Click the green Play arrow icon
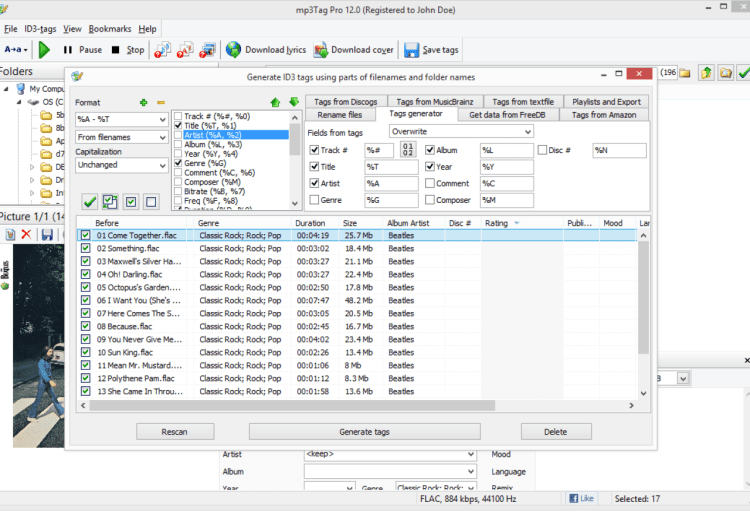750x512 pixels. tap(44, 49)
